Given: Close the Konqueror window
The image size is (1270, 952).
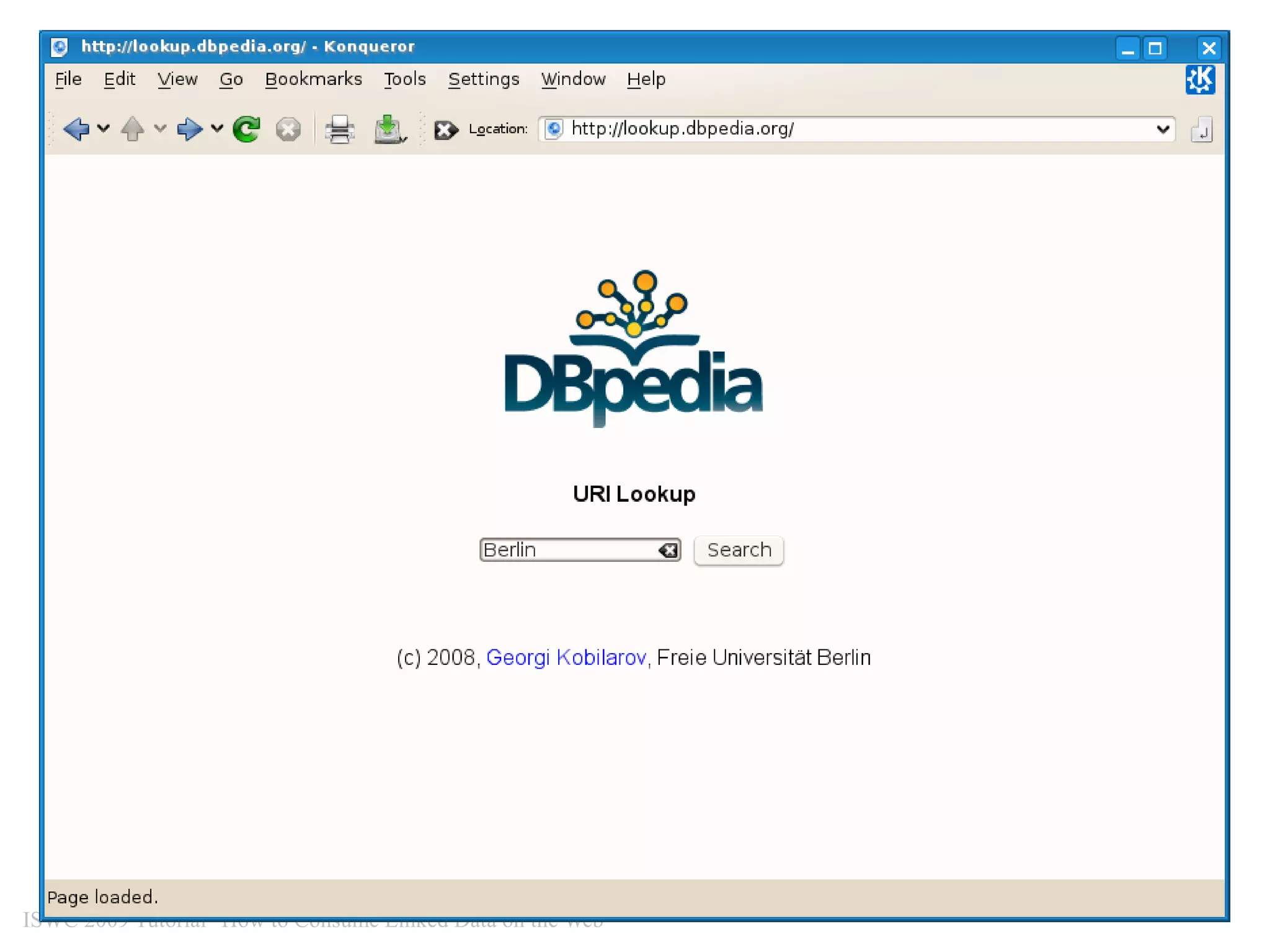Looking at the screenshot, I should tap(1209, 48).
